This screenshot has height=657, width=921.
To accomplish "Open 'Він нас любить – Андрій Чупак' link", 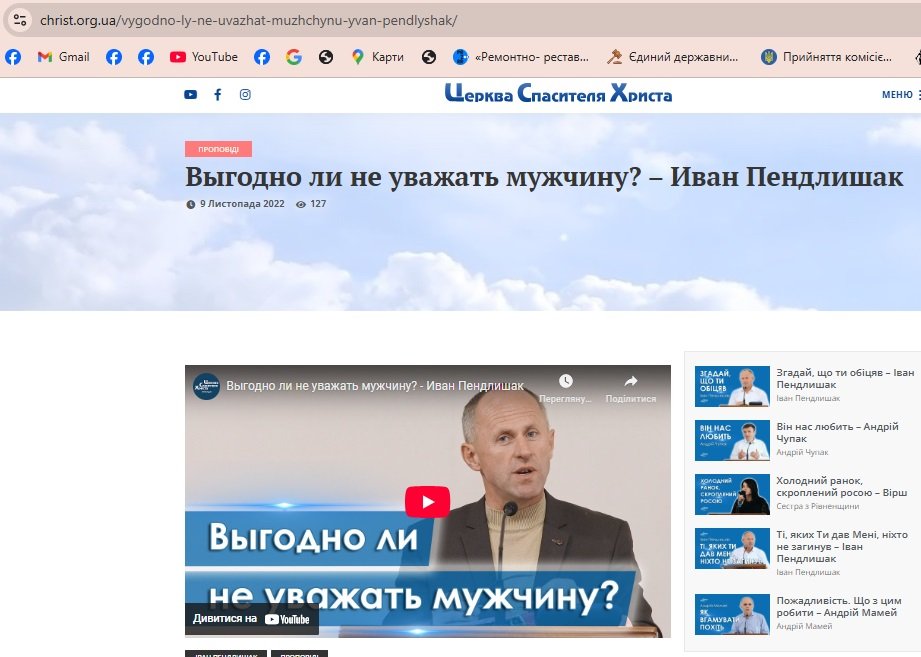I will [x=837, y=433].
